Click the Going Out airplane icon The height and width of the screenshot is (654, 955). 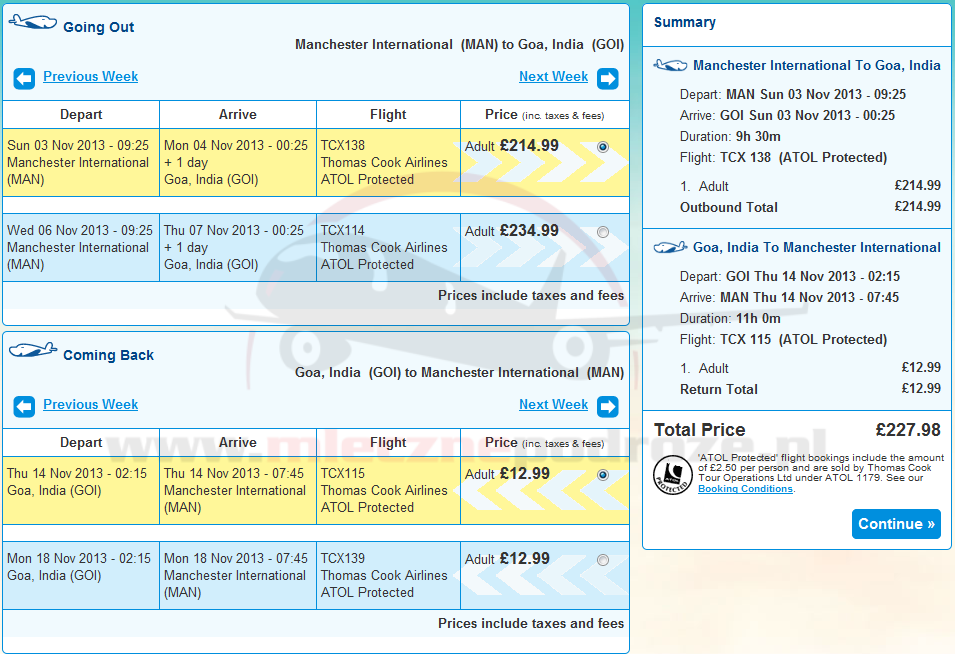click(33, 24)
